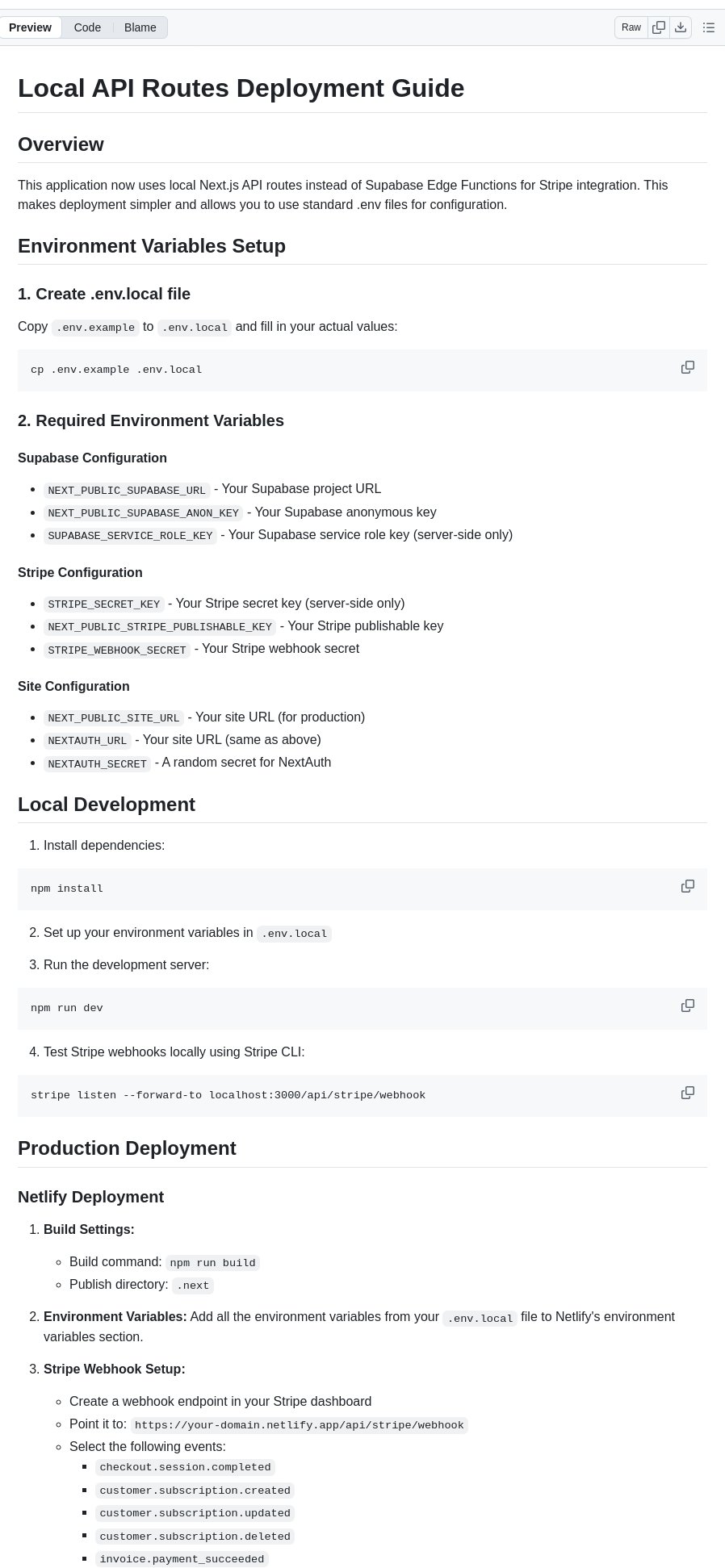Screen dimensions: 725x1568
Task: Copy the raw file contents
Action: 659,27
